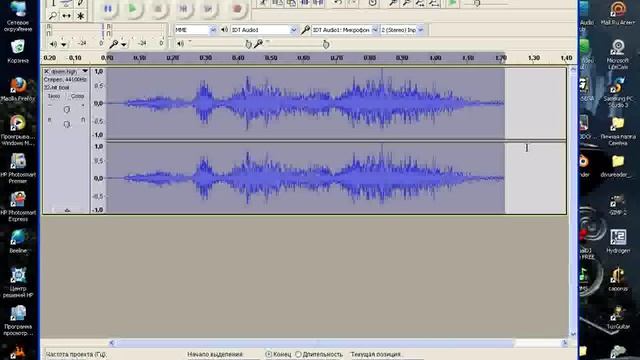Pause playback with the Pause button
Viewport: 640px width, 360px height.
(108, 9)
